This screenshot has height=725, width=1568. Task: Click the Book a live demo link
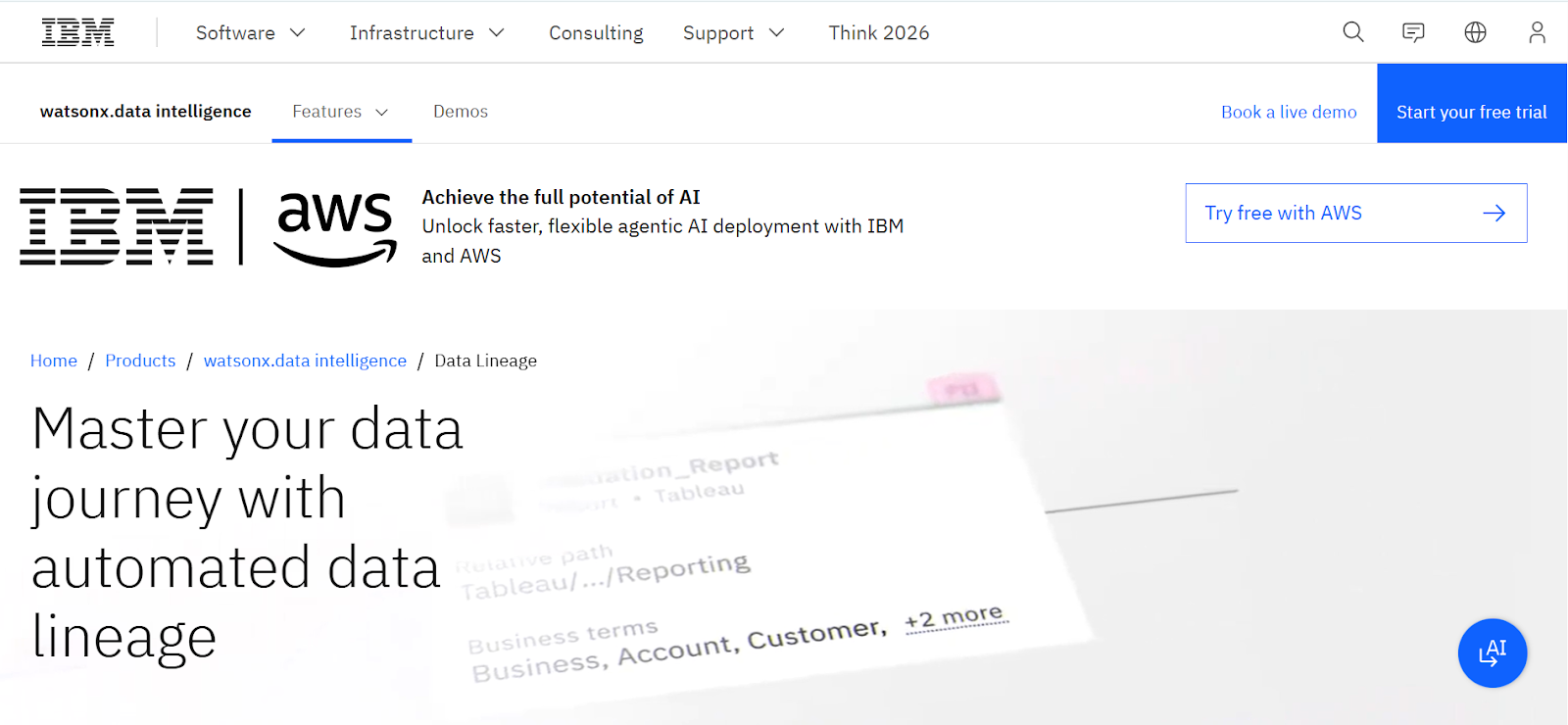1288,111
